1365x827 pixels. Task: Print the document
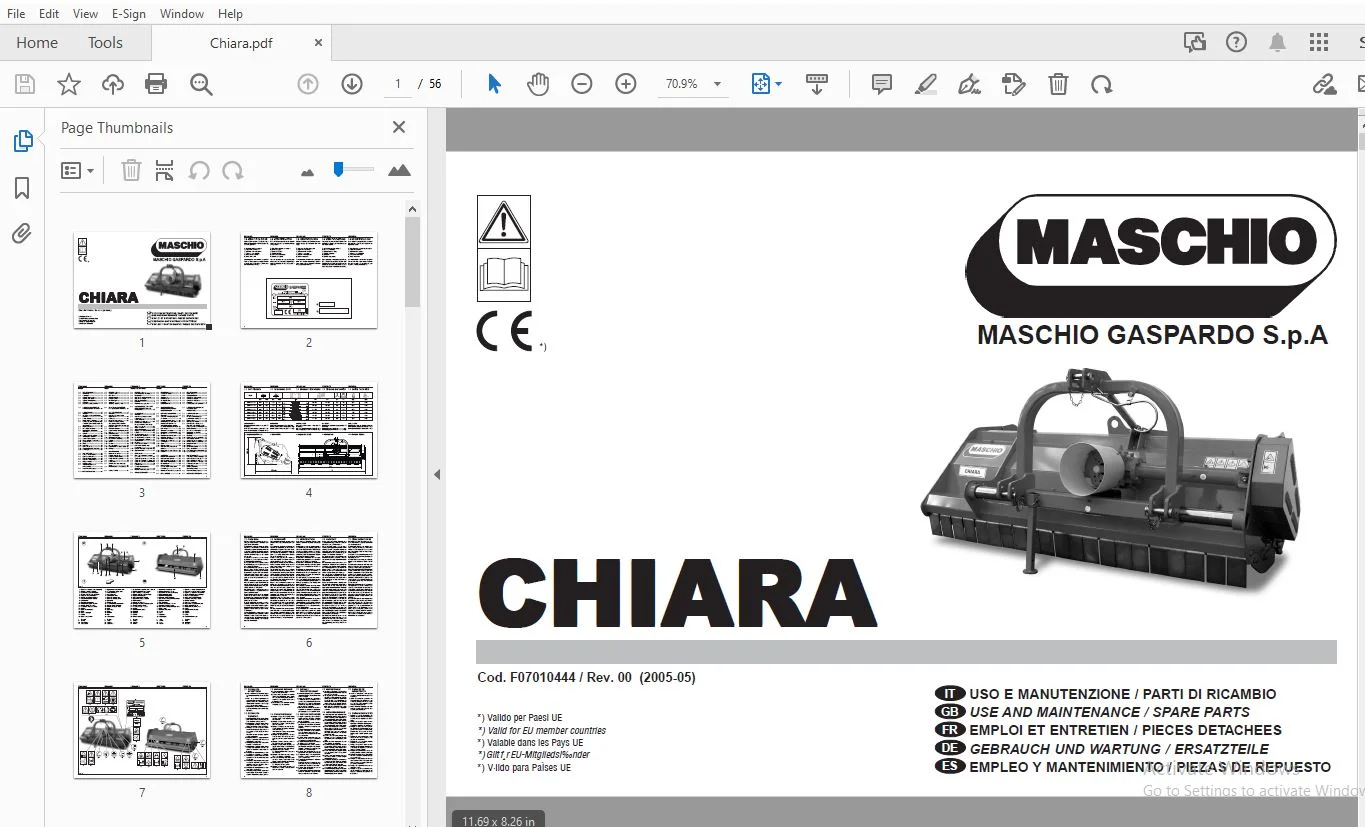tap(156, 85)
